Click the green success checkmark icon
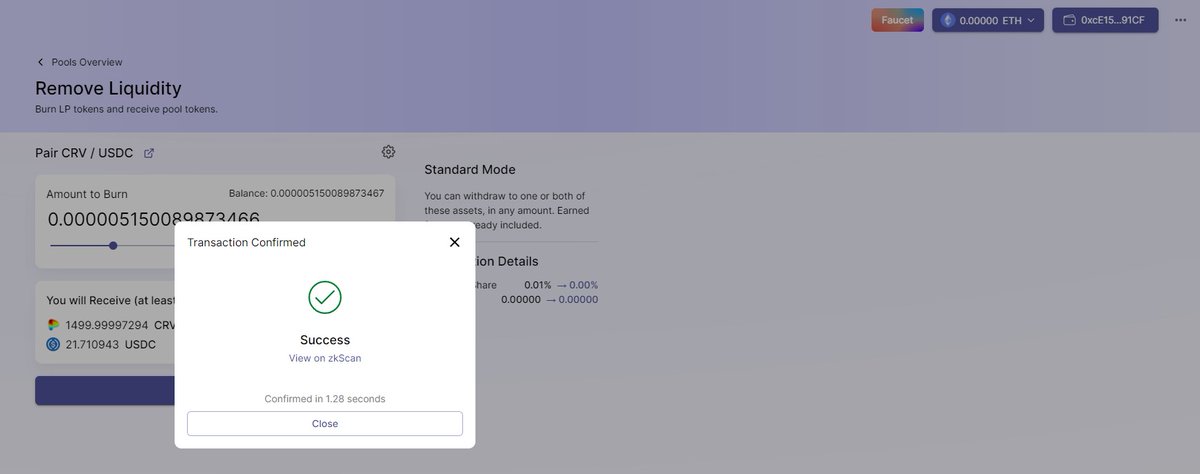This screenshot has height=474, width=1200. click(325, 297)
